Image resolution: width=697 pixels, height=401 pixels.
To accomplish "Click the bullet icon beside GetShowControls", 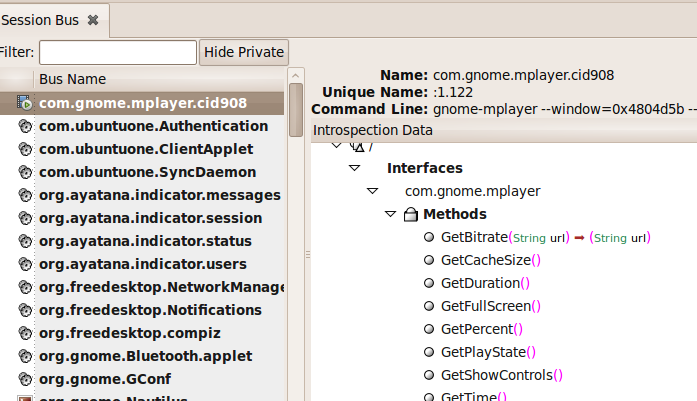I will pyautogui.click(x=429, y=375).
